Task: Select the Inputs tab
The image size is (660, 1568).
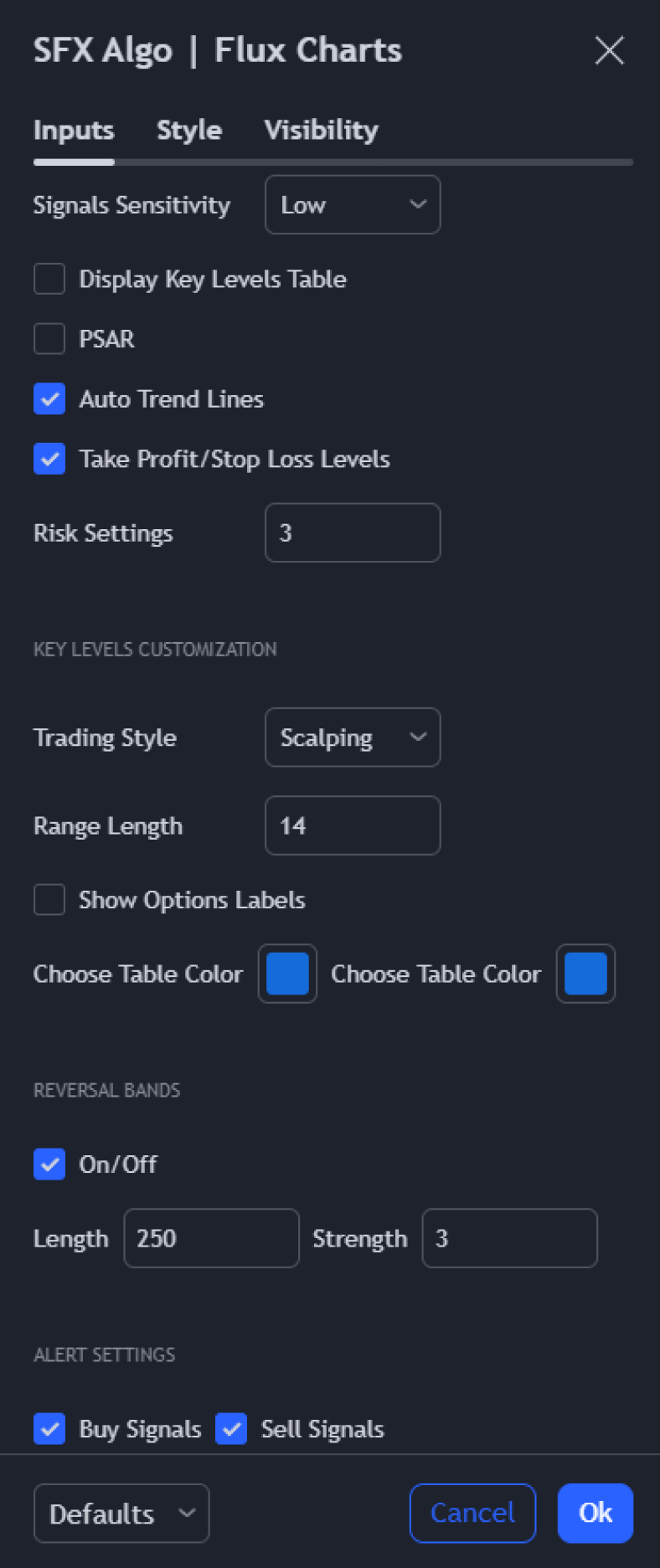Action: pyautogui.click(x=74, y=131)
